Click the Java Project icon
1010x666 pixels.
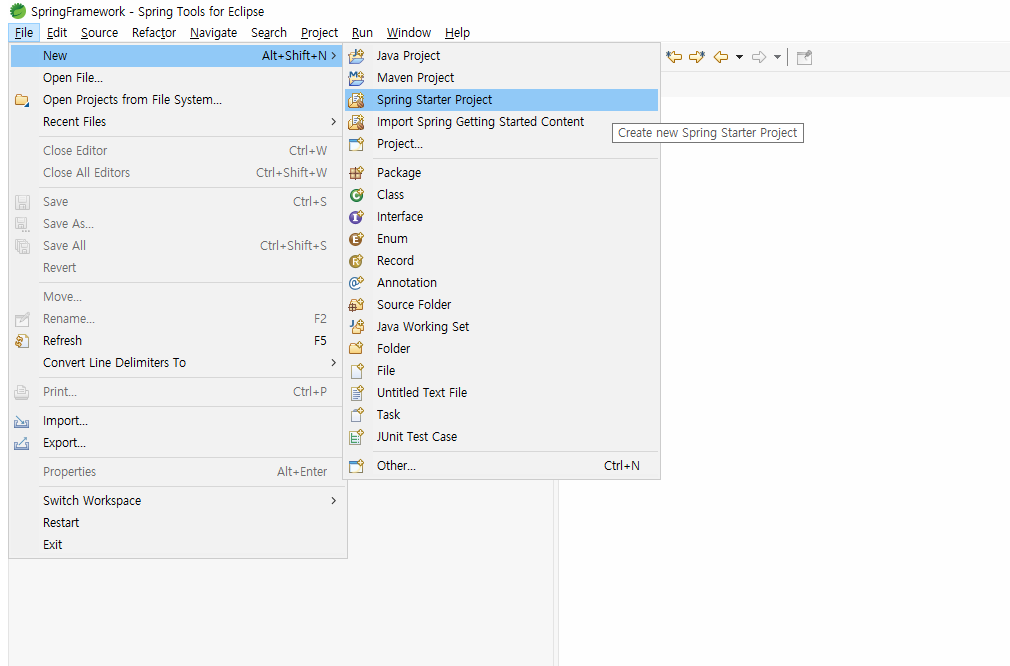(356, 56)
